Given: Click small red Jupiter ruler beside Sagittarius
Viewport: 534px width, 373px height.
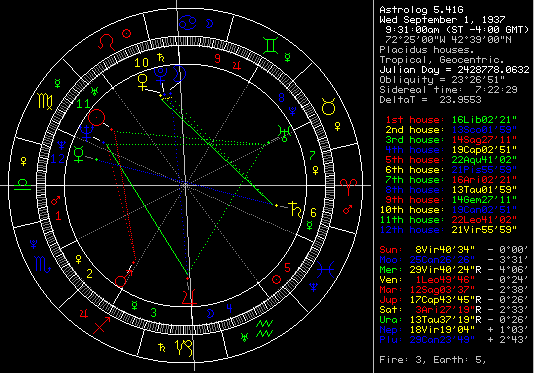Looking at the screenshot, I should point(84,313).
